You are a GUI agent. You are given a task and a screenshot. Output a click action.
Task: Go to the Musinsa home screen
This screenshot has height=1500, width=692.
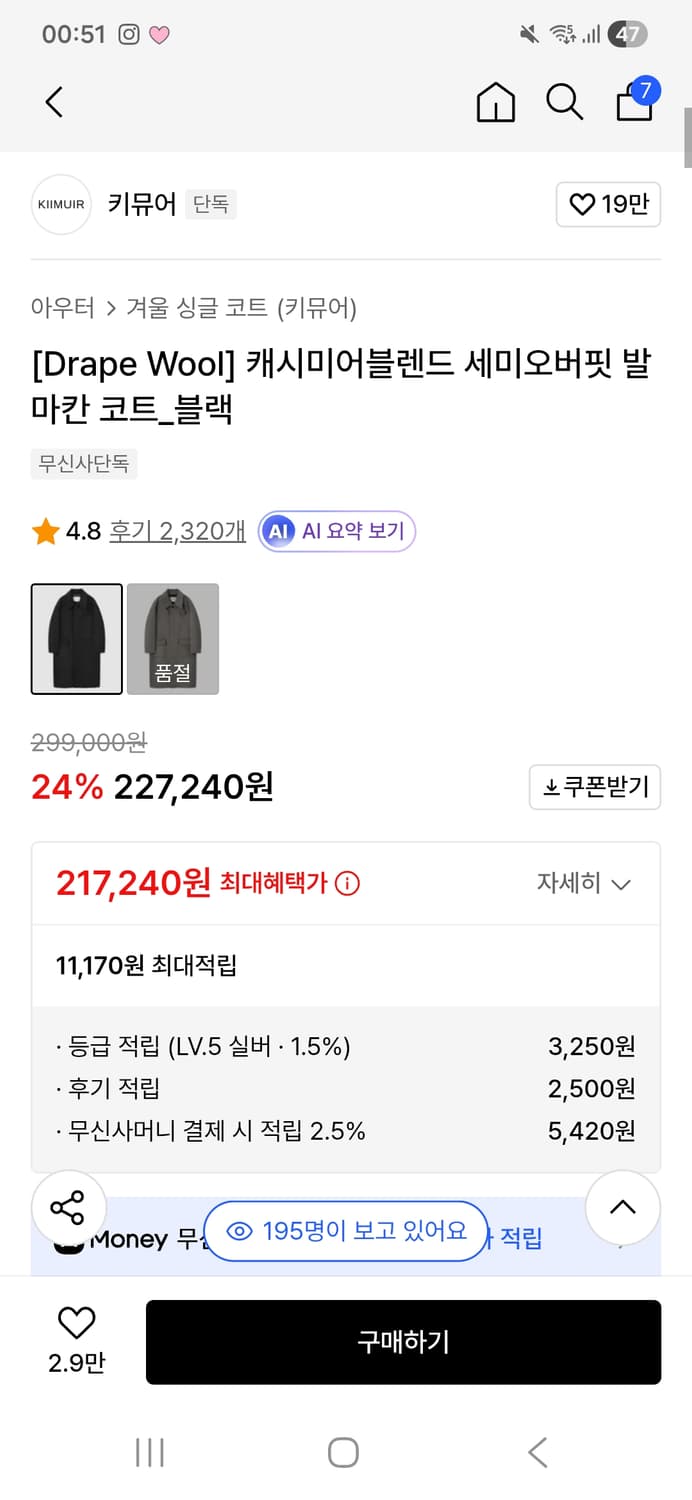point(495,102)
